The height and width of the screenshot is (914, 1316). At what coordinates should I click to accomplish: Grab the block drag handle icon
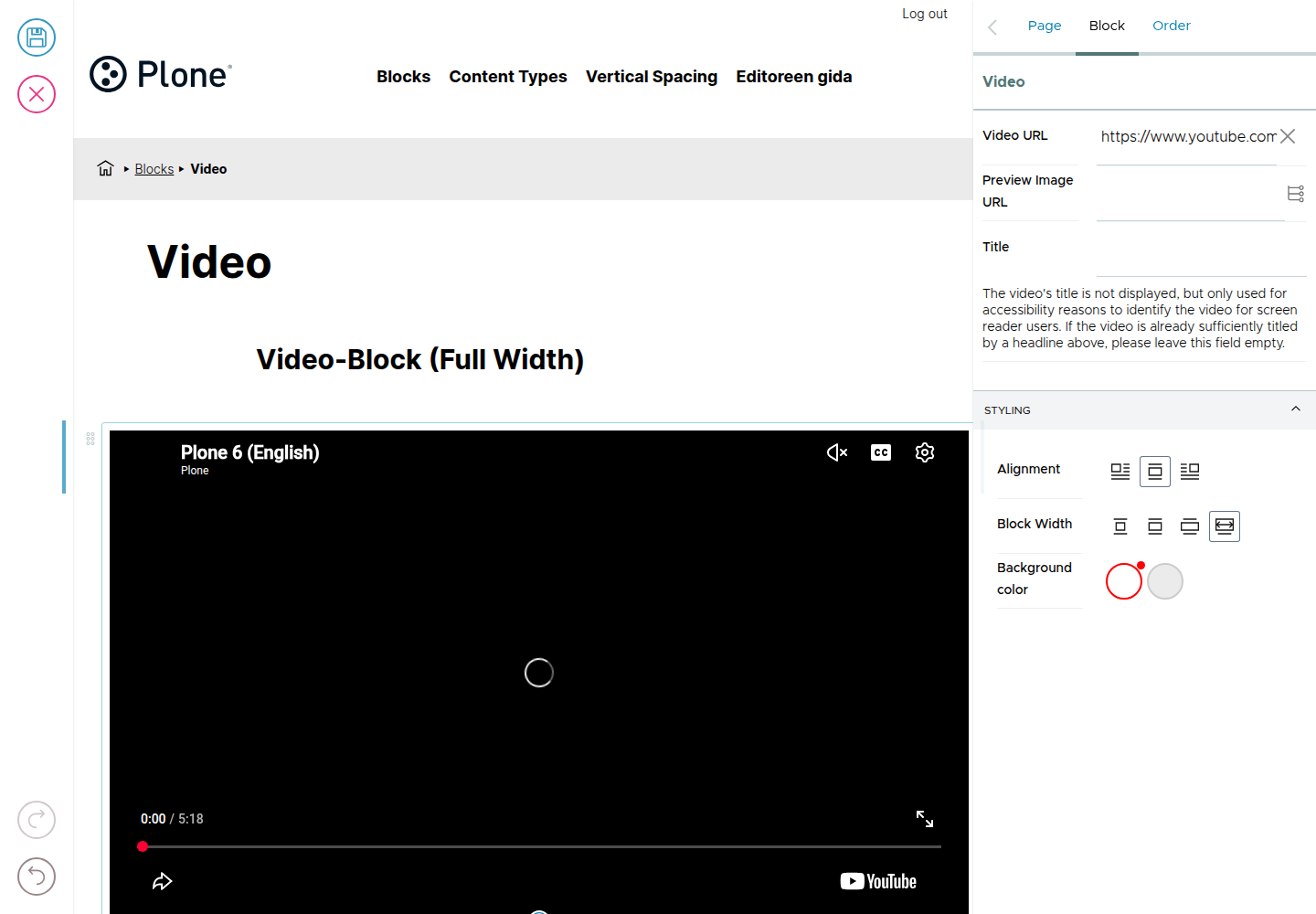coord(90,439)
